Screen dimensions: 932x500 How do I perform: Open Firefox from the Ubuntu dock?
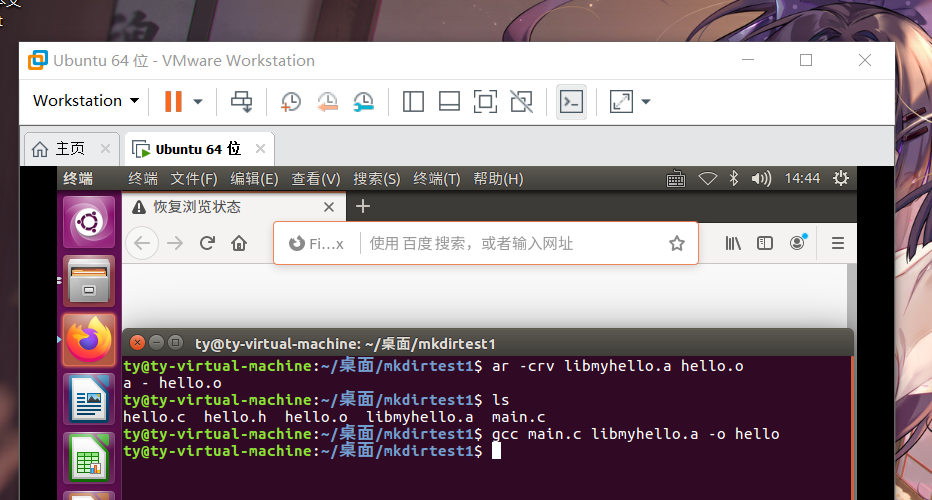tap(89, 340)
